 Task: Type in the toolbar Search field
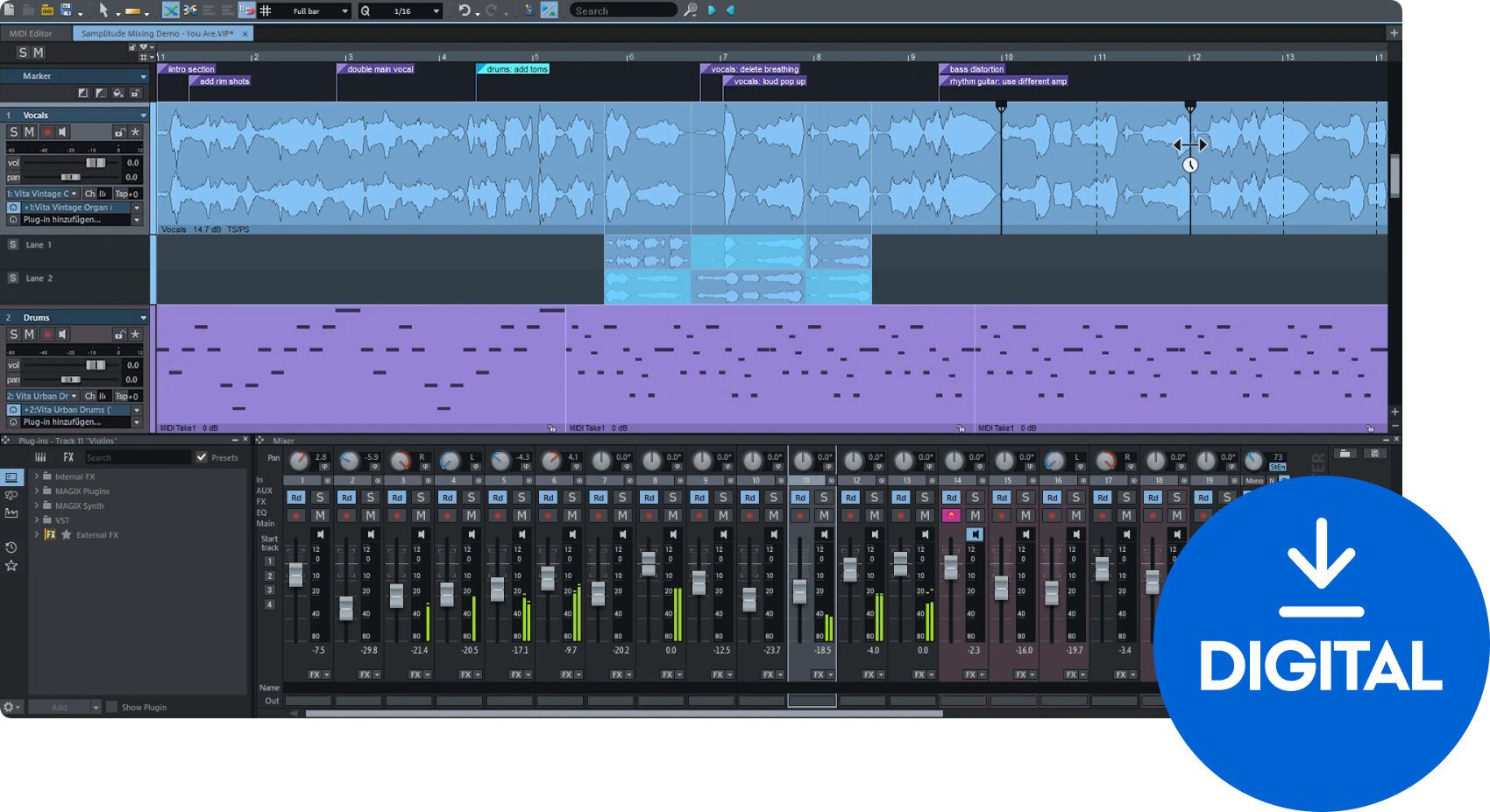(x=623, y=11)
